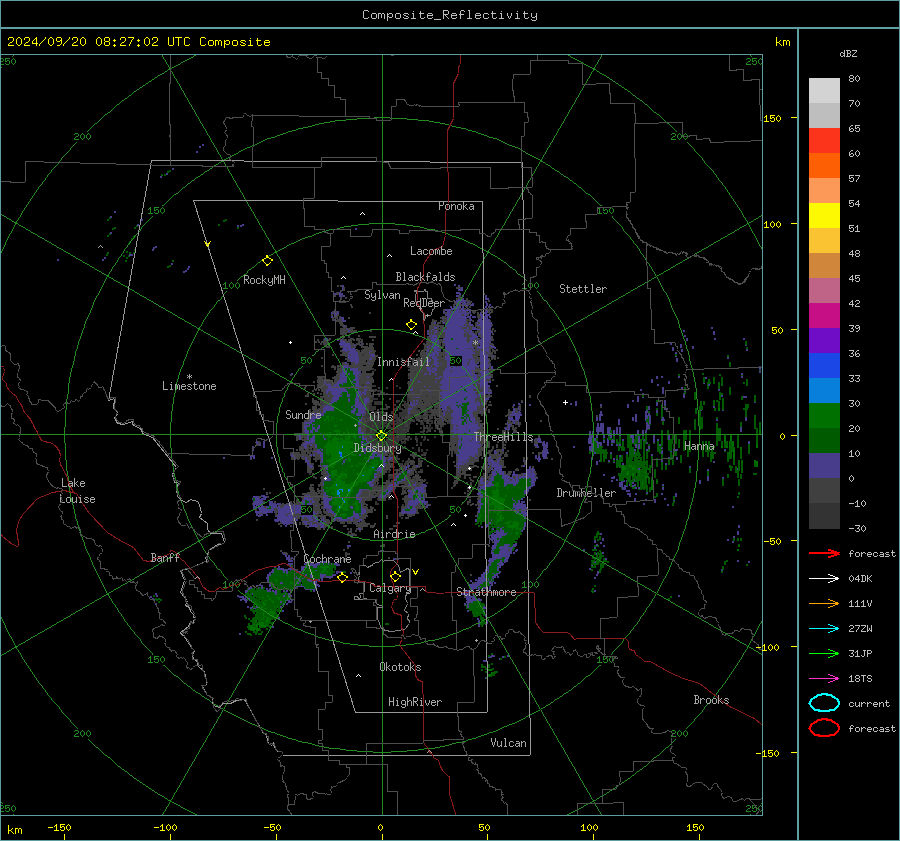
Task: Click the yellow diamond marker near RockyMH
Action: pos(267,261)
